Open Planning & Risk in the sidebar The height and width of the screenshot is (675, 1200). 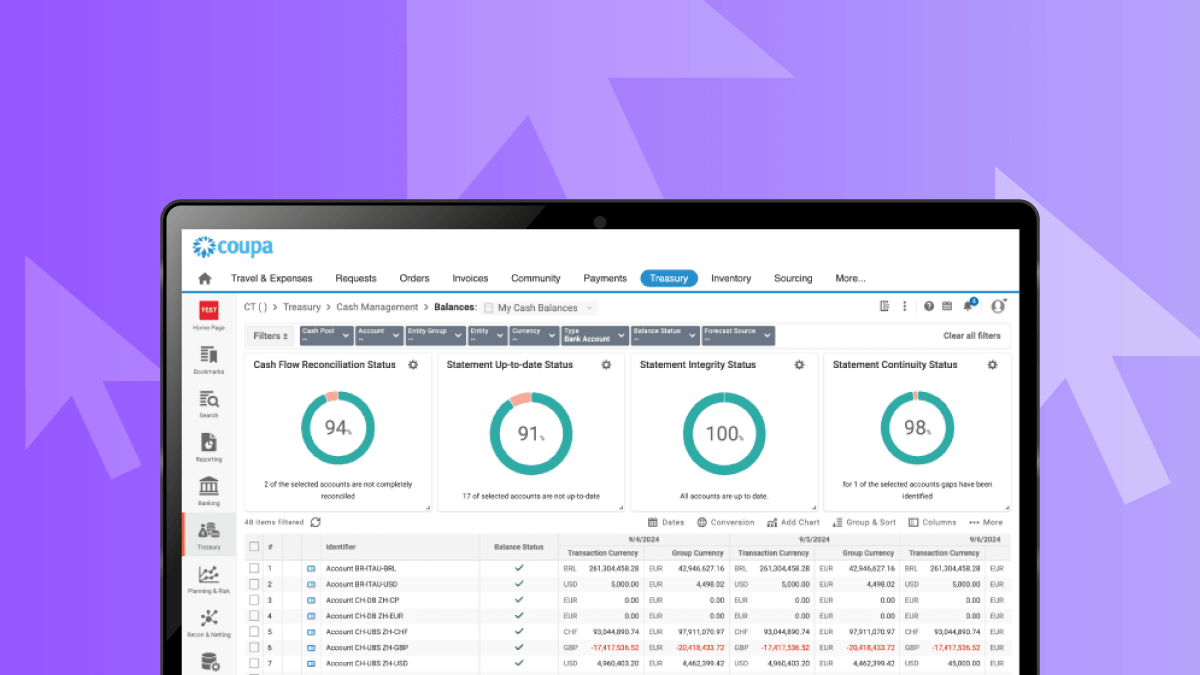209,579
